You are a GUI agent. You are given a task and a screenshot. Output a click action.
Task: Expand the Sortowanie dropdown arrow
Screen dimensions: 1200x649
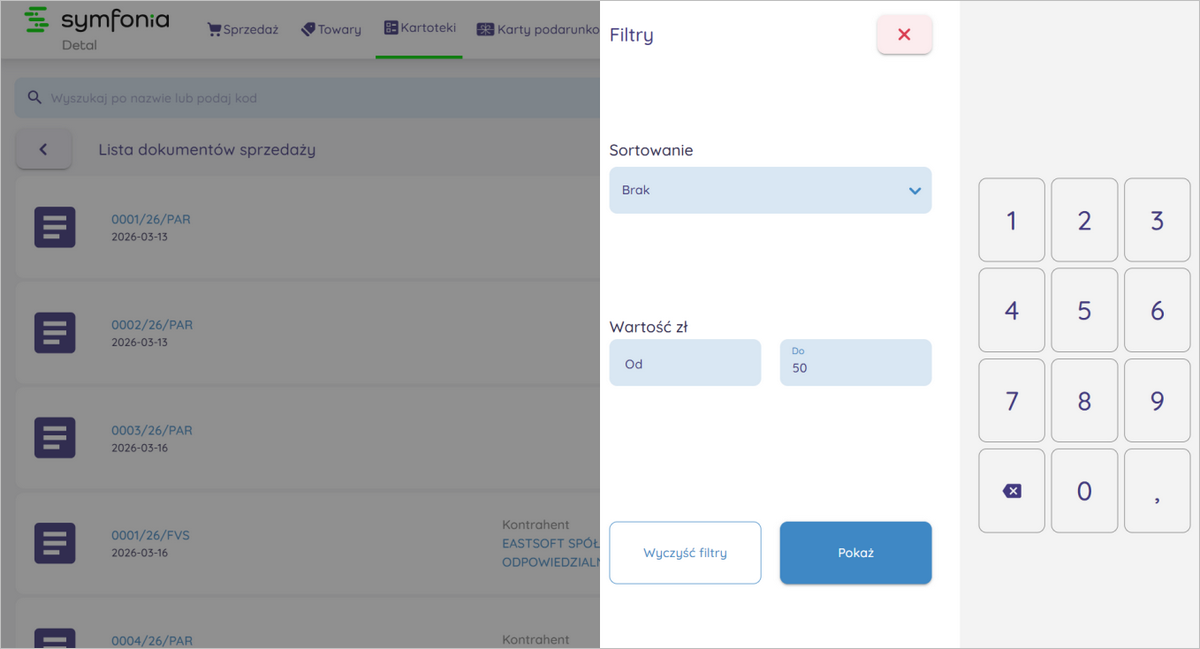(914, 190)
